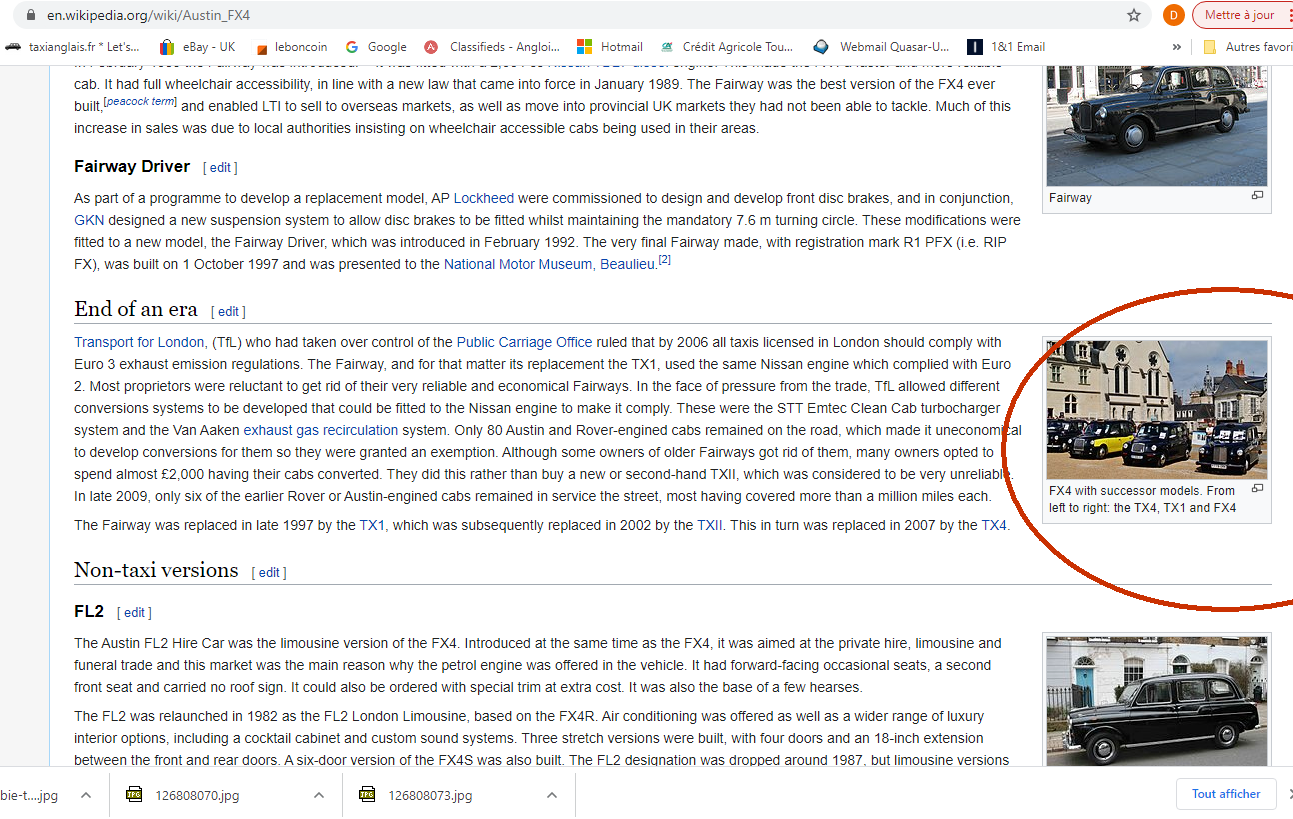Screen dimensions: 1293x819
Task: Click the Mettre à jour update button
Action: point(1241,15)
